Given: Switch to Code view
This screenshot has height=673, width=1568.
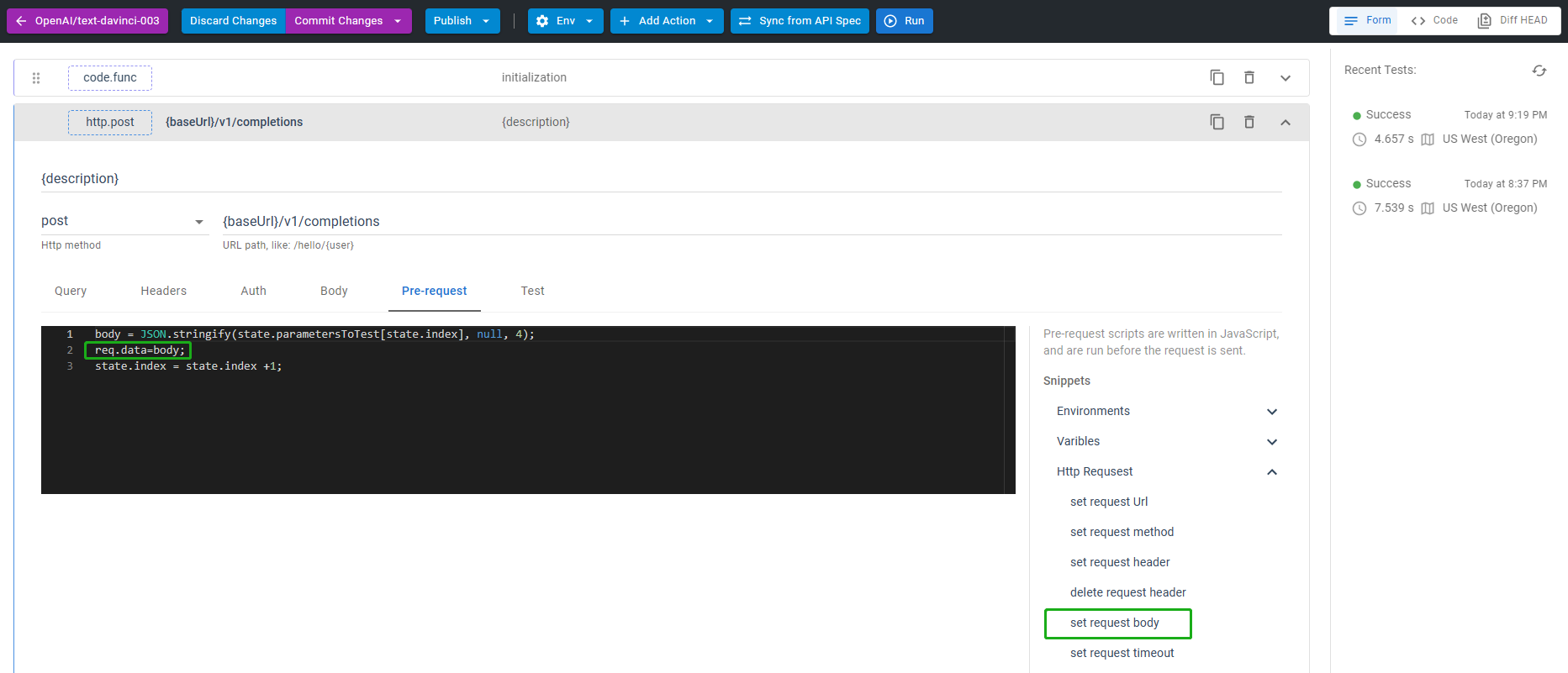Looking at the screenshot, I should (x=1434, y=20).
